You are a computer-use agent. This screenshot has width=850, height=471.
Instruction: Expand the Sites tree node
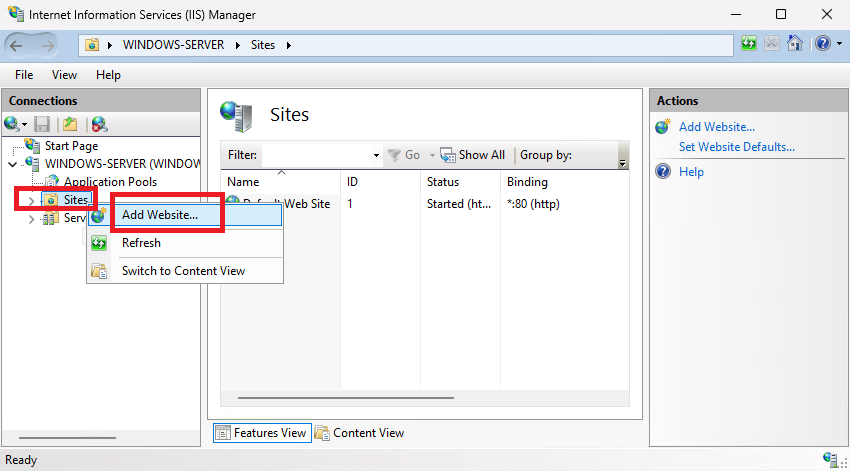(x=31, y=201)
